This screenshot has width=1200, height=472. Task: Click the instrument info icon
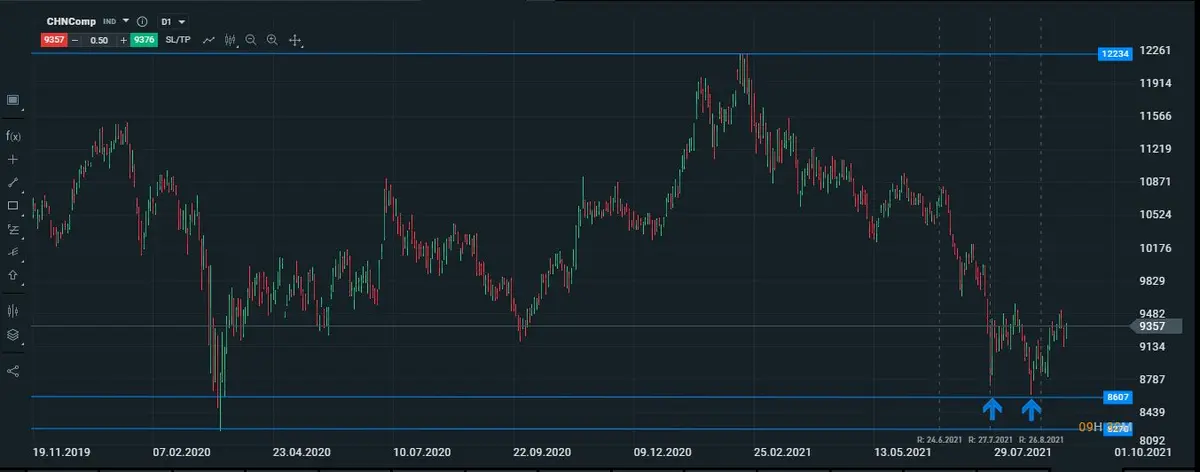(x=143, y=21)
